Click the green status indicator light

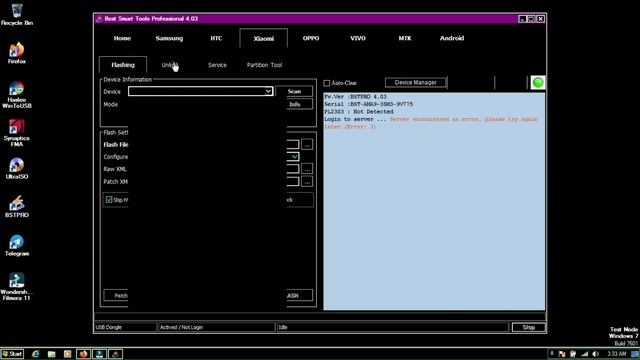(538, 82)
